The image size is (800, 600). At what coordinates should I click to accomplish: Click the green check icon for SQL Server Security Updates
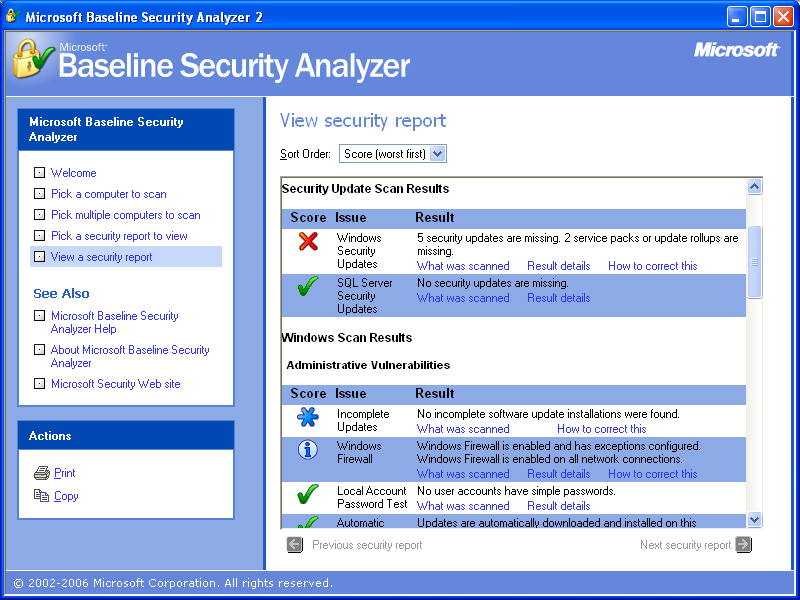point(308,286)
